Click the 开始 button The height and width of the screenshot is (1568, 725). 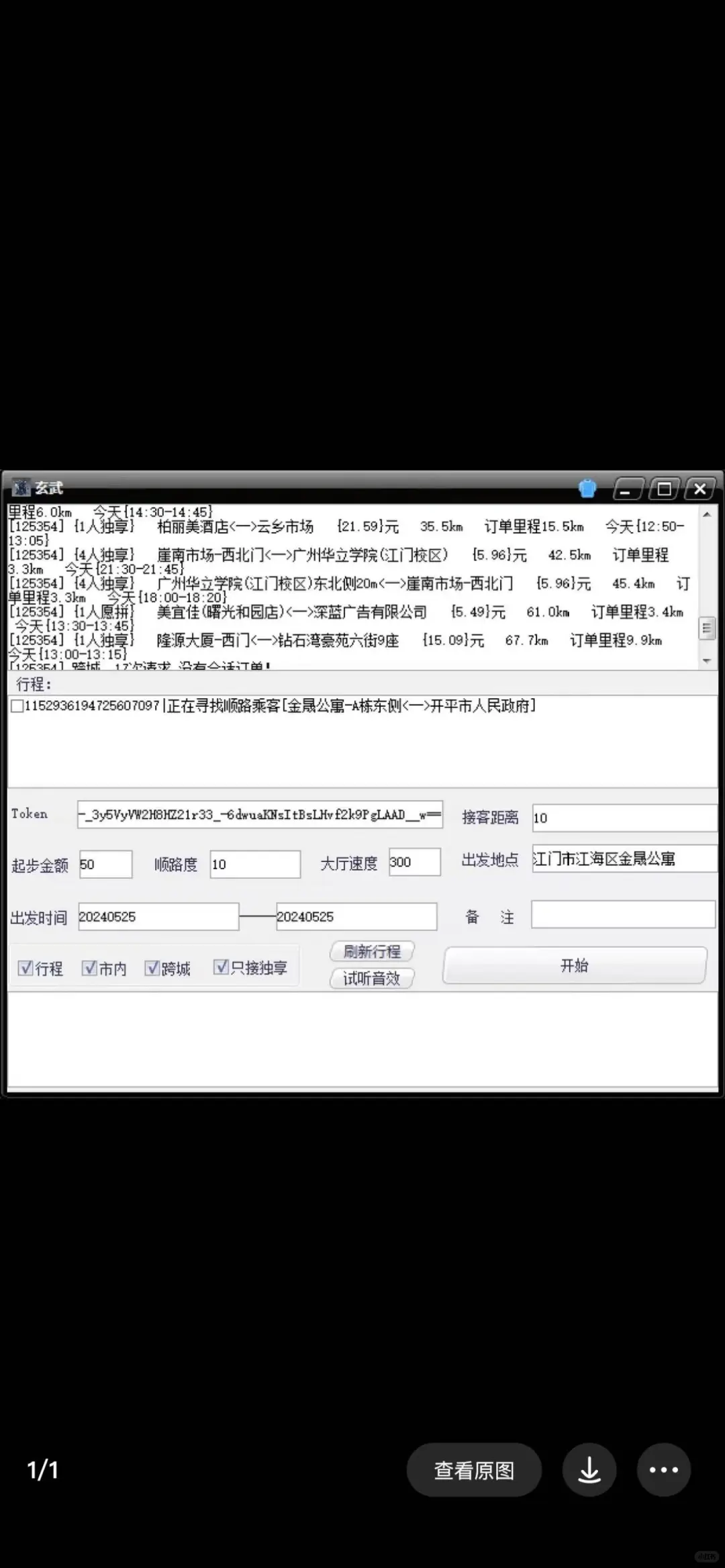tap(575, 965)
